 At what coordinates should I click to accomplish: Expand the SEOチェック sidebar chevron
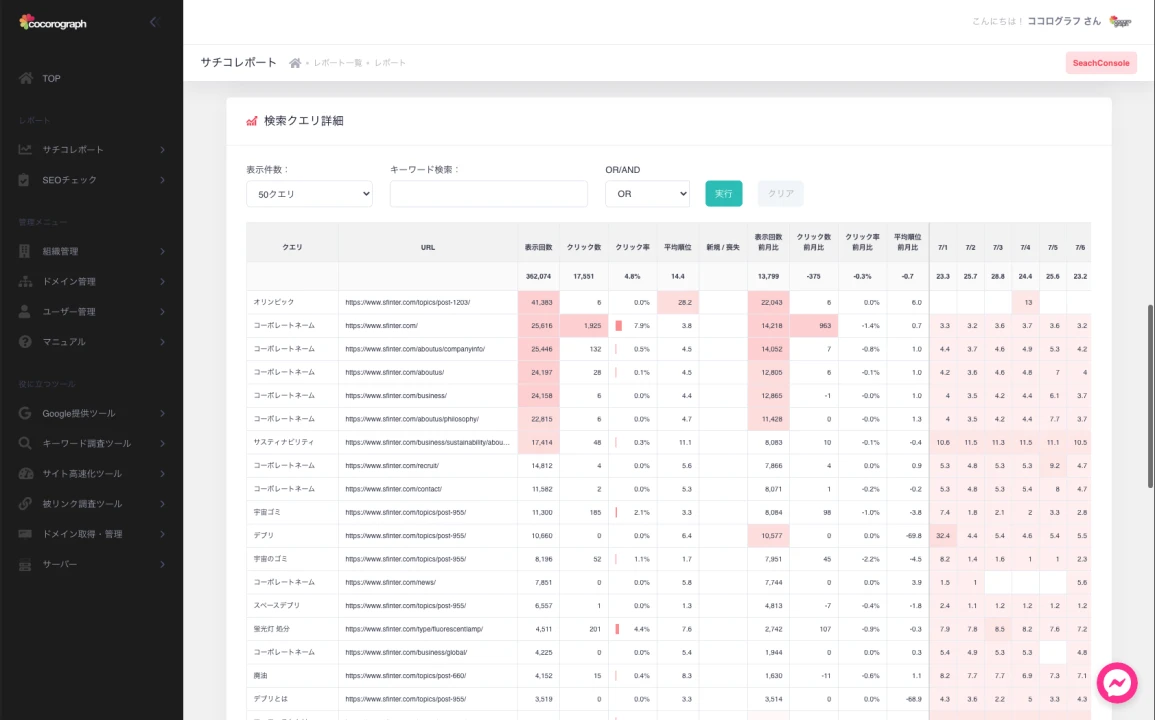(162, 180)
